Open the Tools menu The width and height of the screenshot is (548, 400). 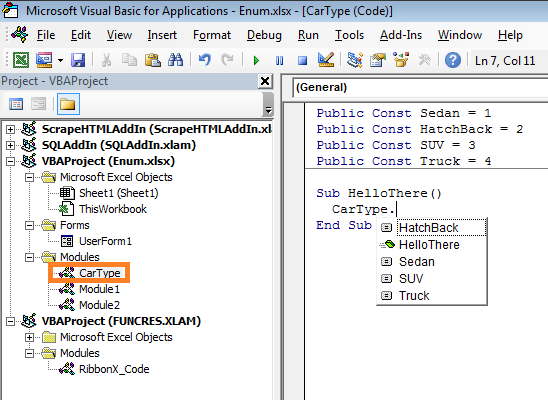pos(349,35)
